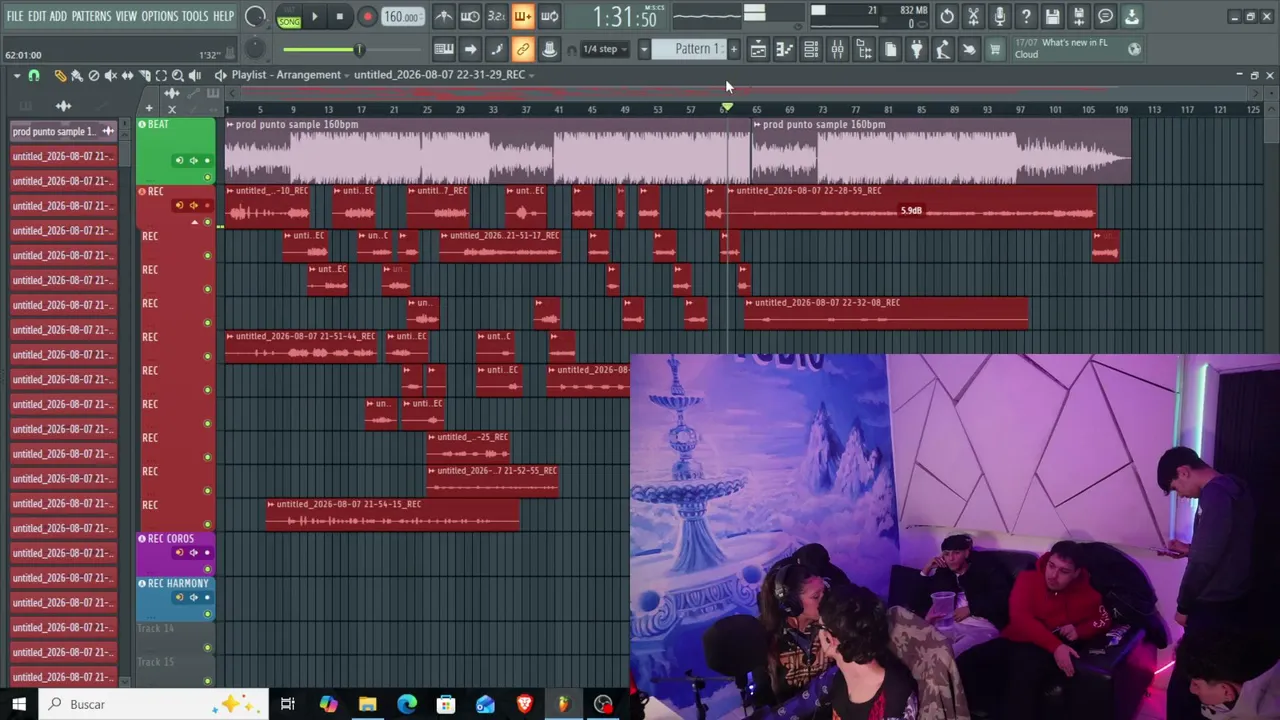Open the ADD menu
The height and width of the screenshot is (720, 1280).
click(x=58, y=16)
